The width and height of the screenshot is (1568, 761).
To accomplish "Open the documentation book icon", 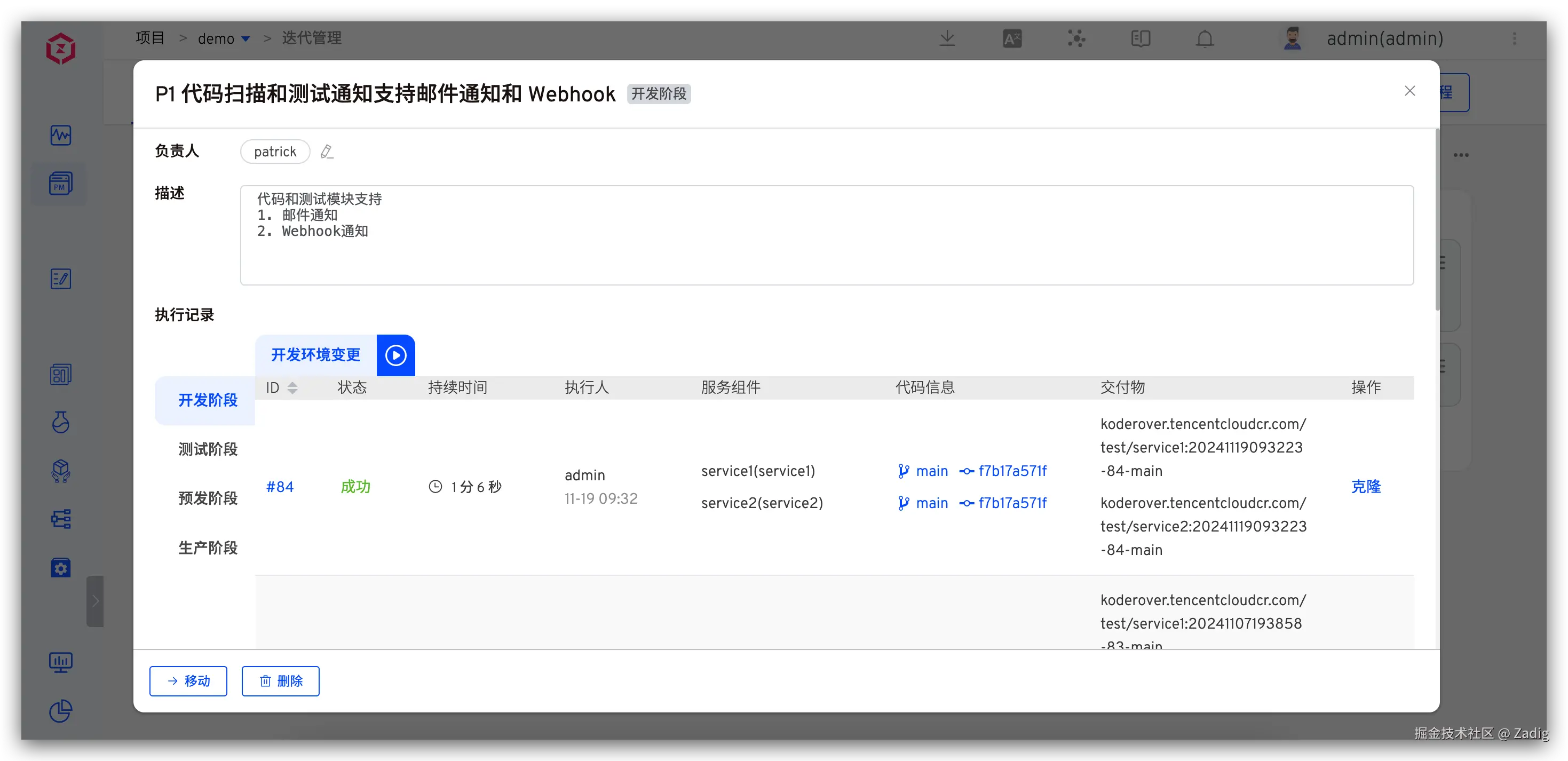I will [1140, 39].
